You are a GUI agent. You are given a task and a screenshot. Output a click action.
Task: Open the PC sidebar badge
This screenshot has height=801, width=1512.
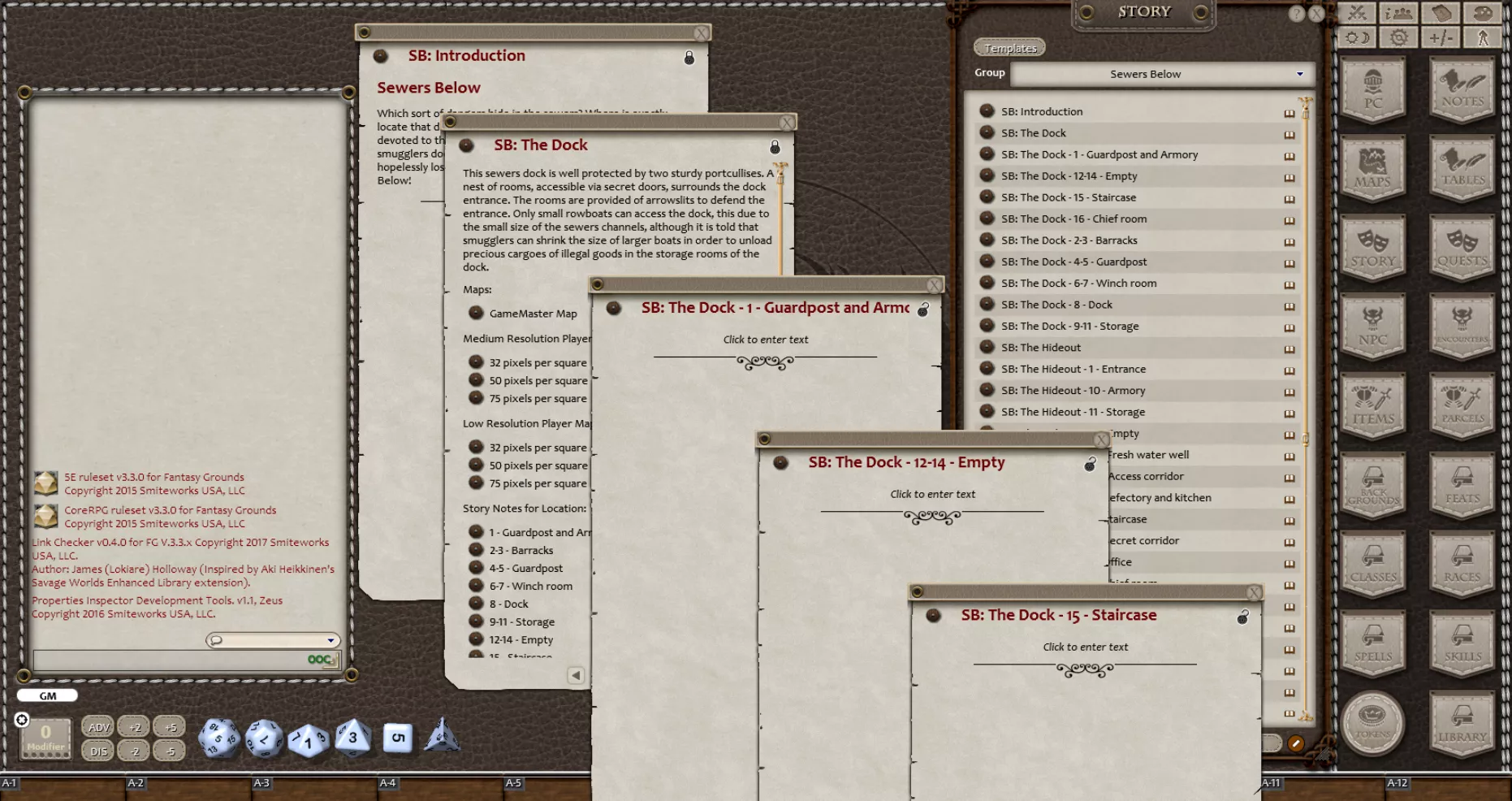(x=1373, y=89)
